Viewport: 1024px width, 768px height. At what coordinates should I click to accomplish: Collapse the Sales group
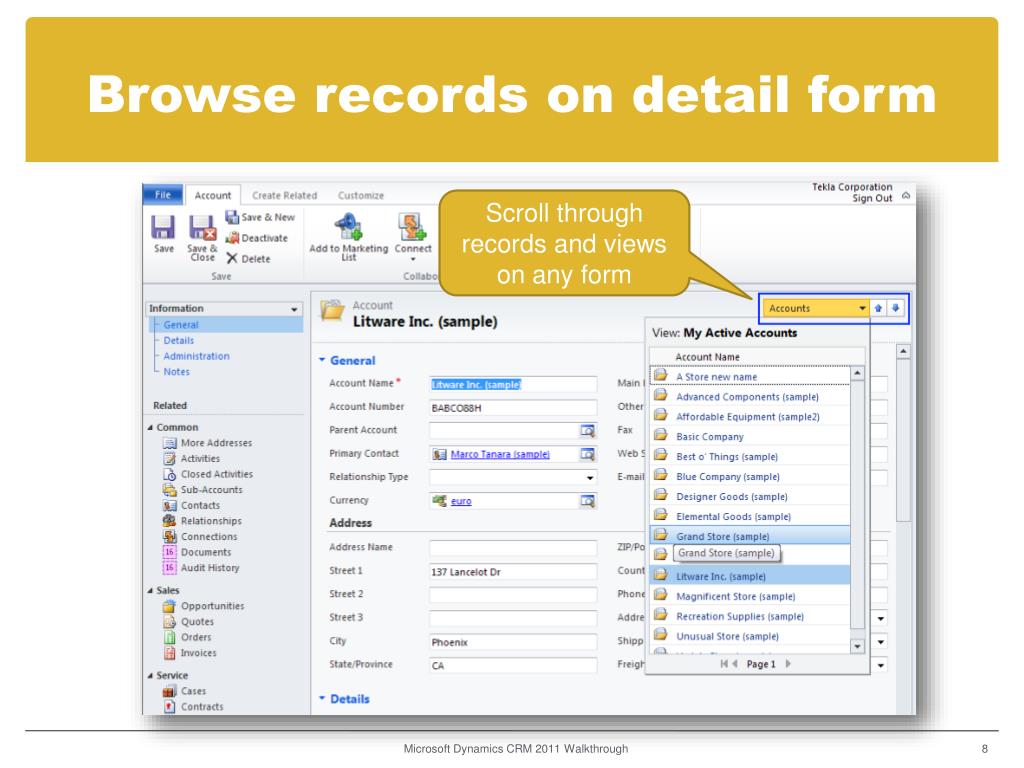coord(151,590)
